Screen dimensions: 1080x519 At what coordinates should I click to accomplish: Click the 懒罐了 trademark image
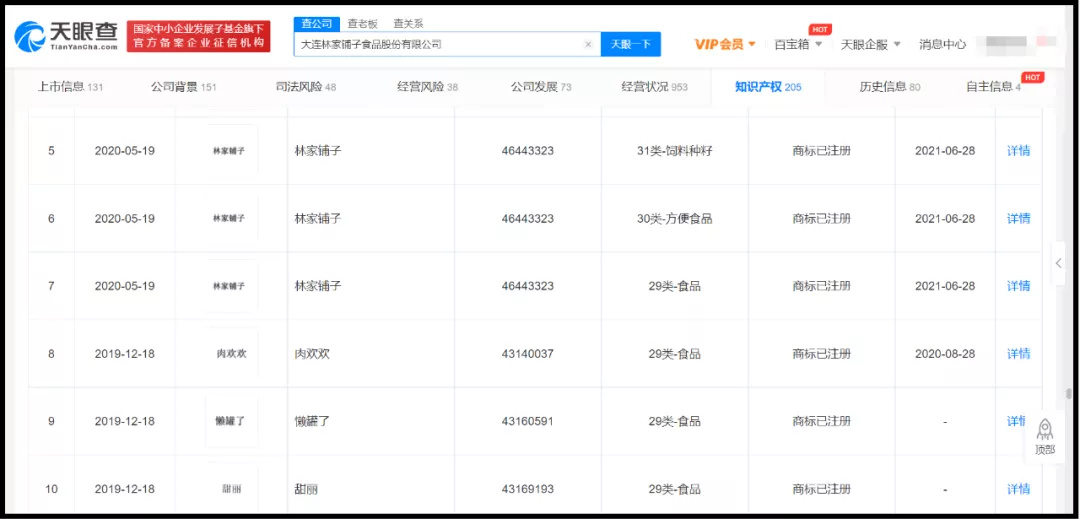coord(231,421)
